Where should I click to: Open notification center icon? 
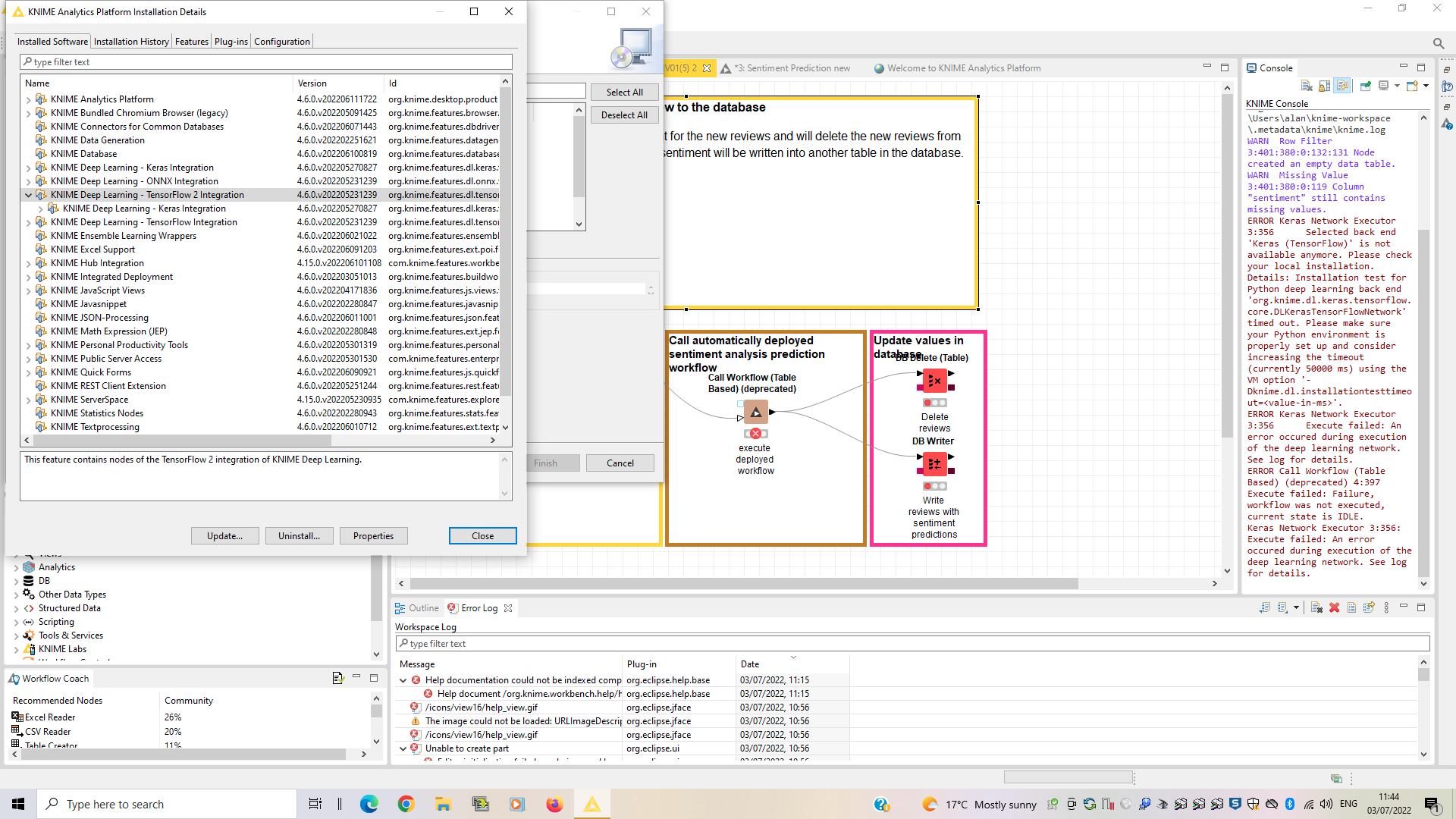(x=1432, y=804)
